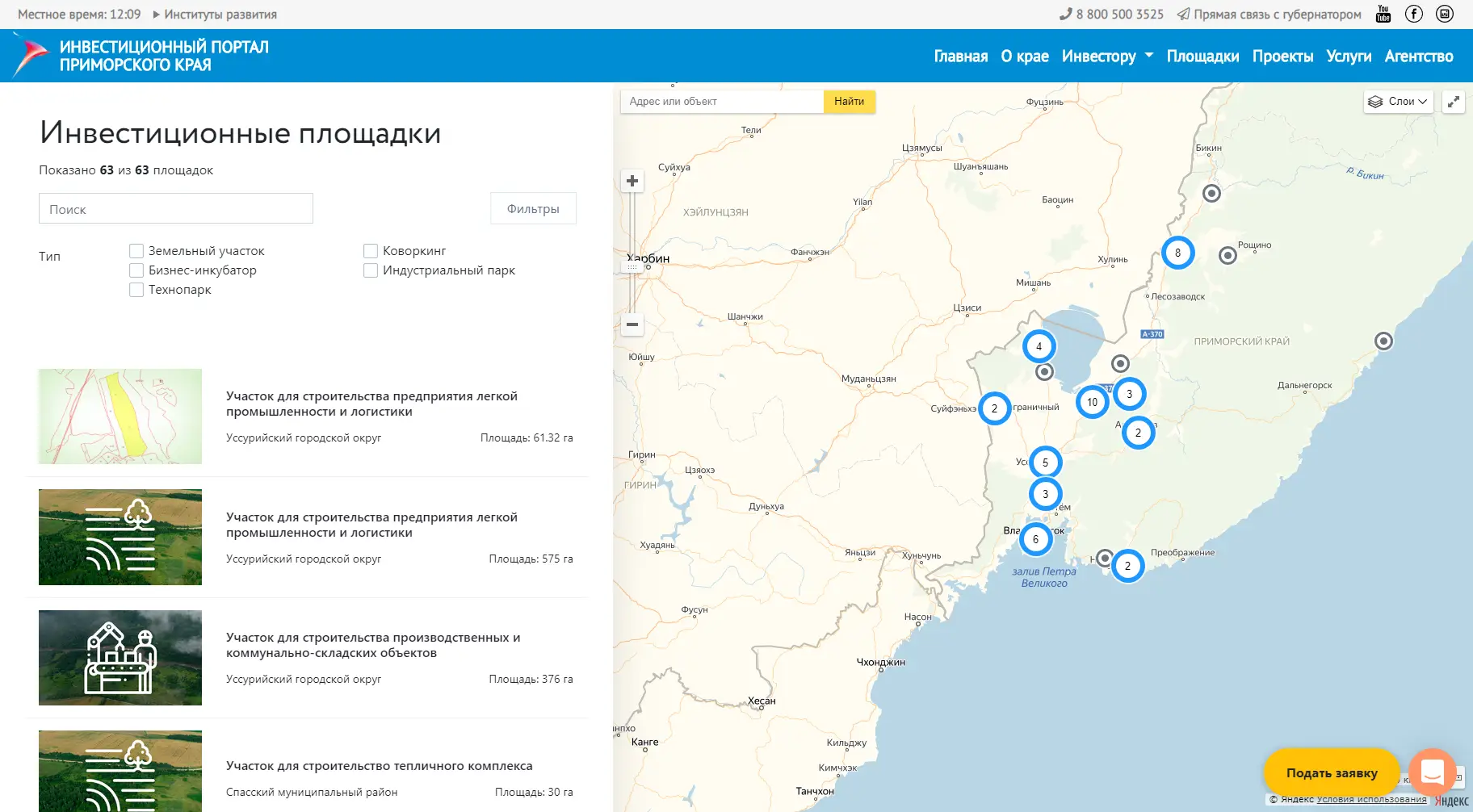1473x812 pixels.
Task: Go to Главная menu item
Action: [x=961, y=57]
